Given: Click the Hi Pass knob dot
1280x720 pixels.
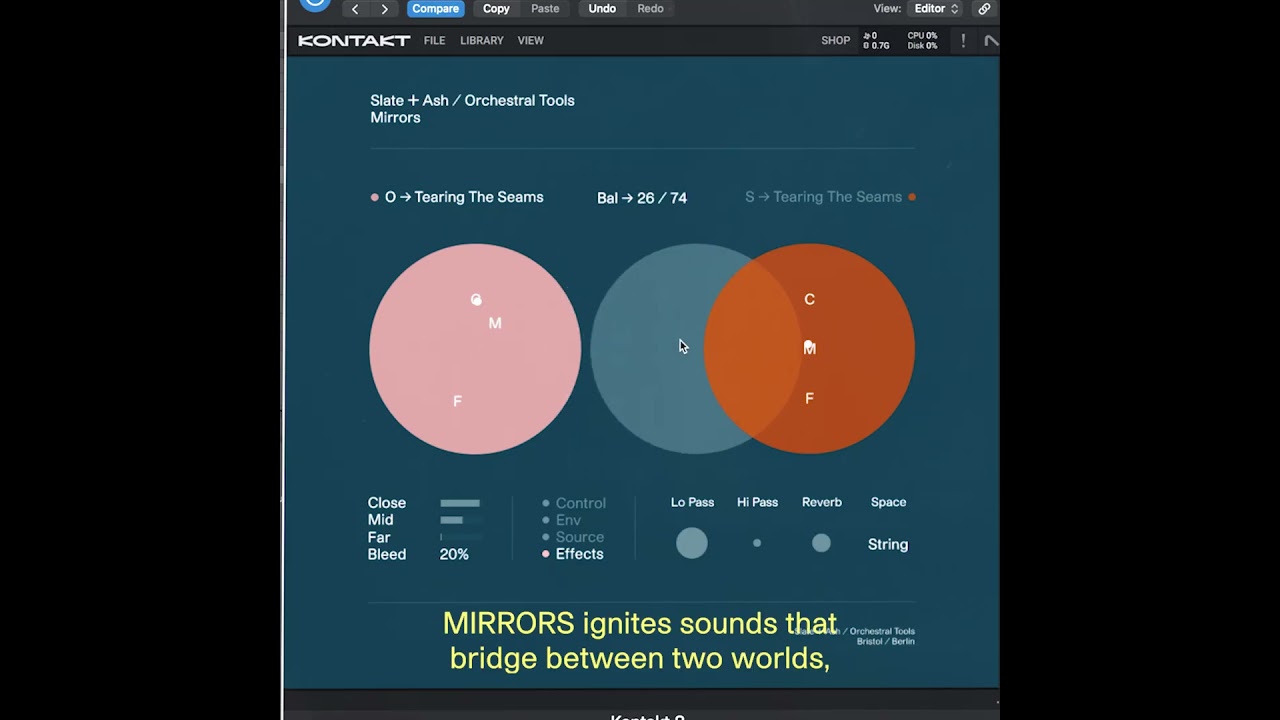Looking at the screenshot, I should click(757, 543).
